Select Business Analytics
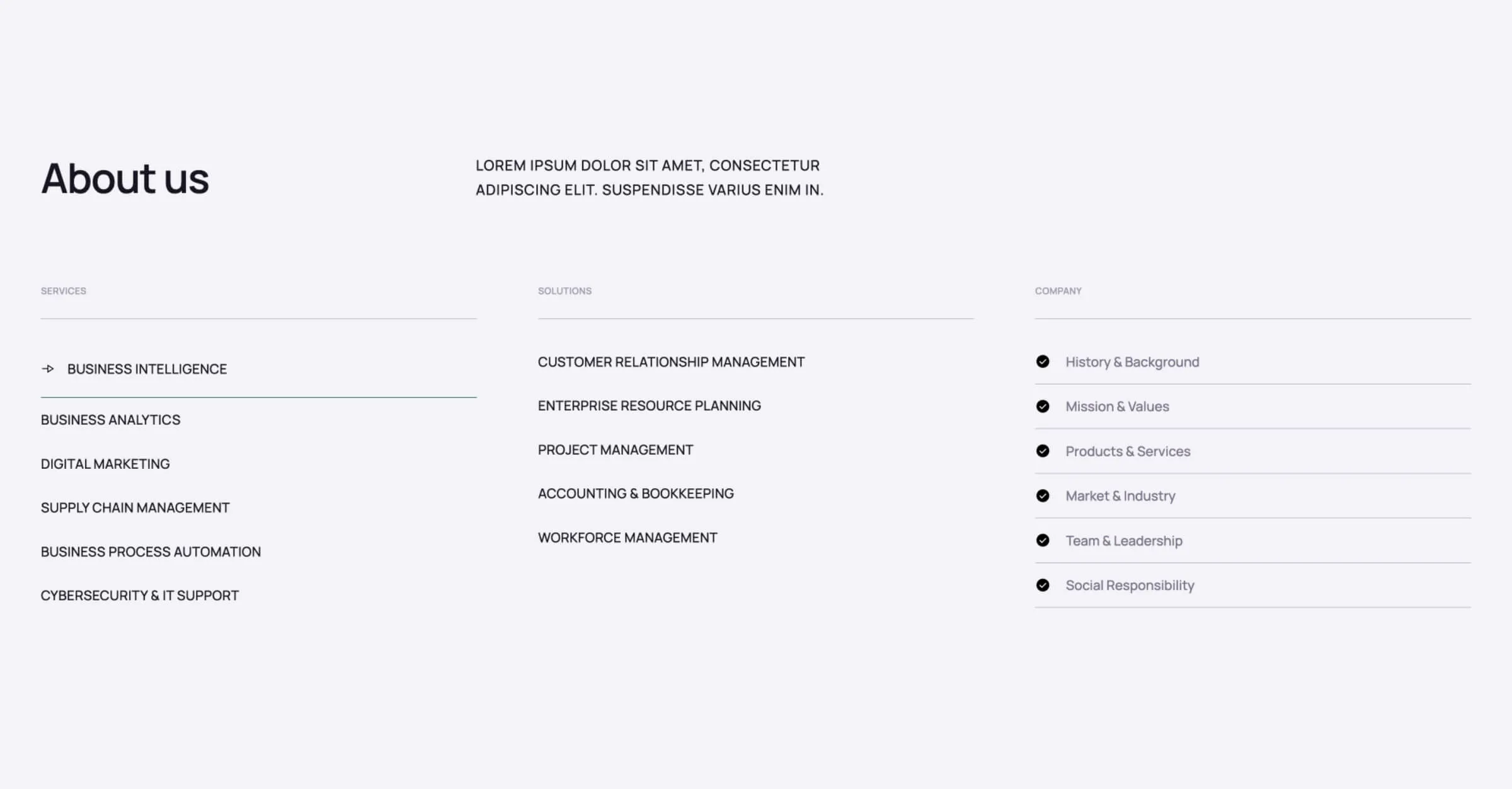Screen dimensions: 1512x789 pos(110,419)
